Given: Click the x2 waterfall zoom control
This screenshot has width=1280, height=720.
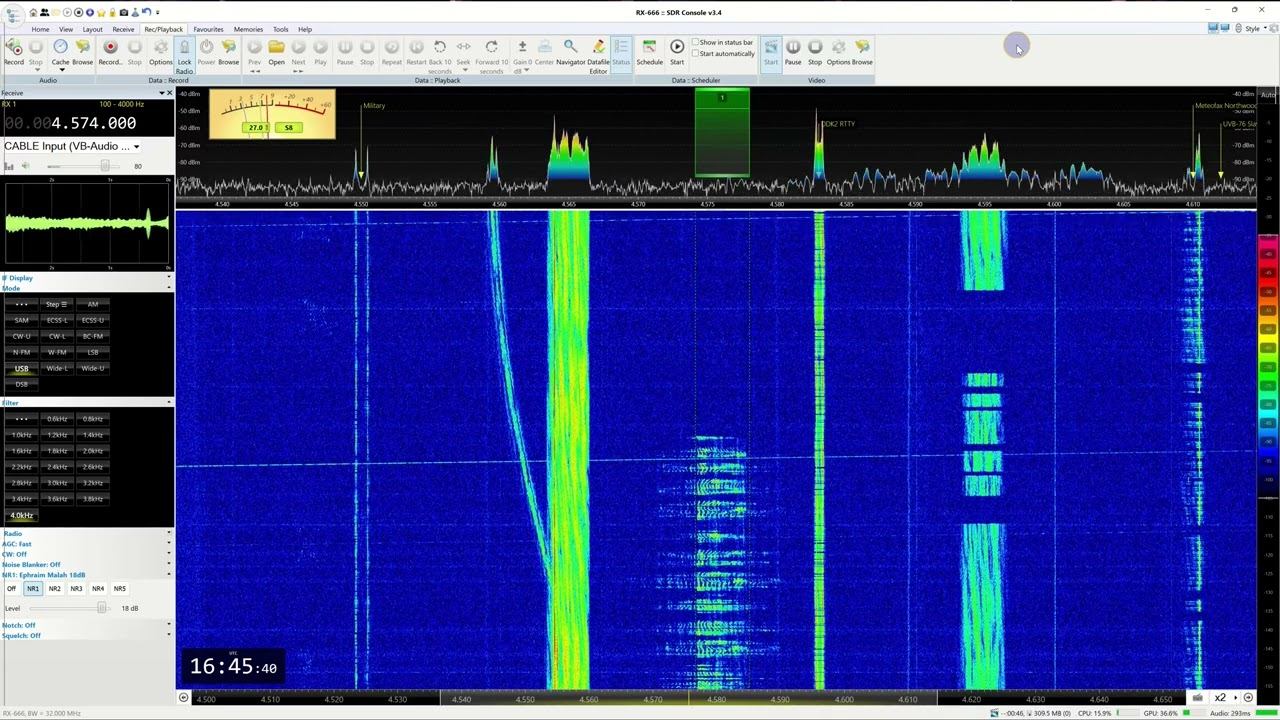Looking at the screenshot, I should point(1220,698).
